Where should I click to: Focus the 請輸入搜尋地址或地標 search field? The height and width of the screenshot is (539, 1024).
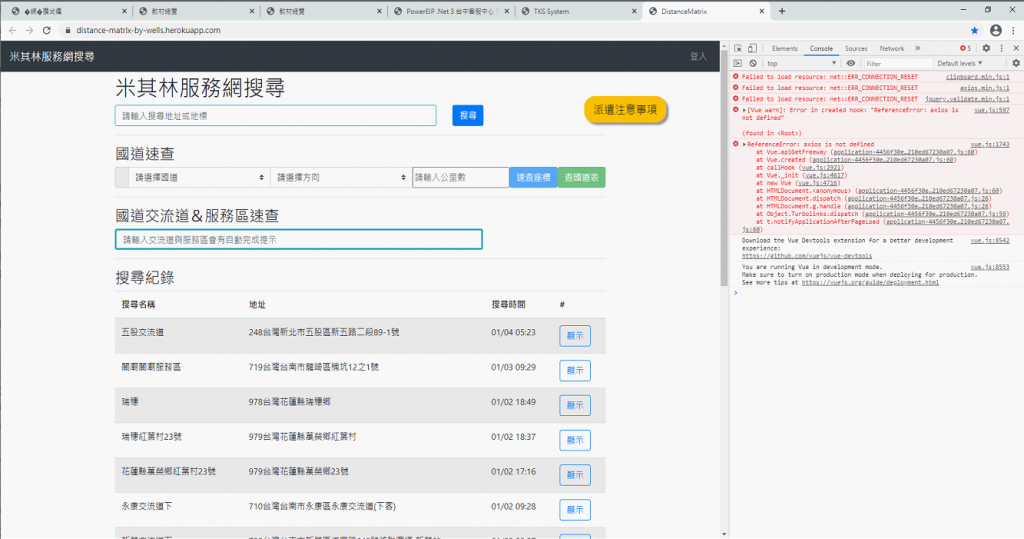(276, 116)
